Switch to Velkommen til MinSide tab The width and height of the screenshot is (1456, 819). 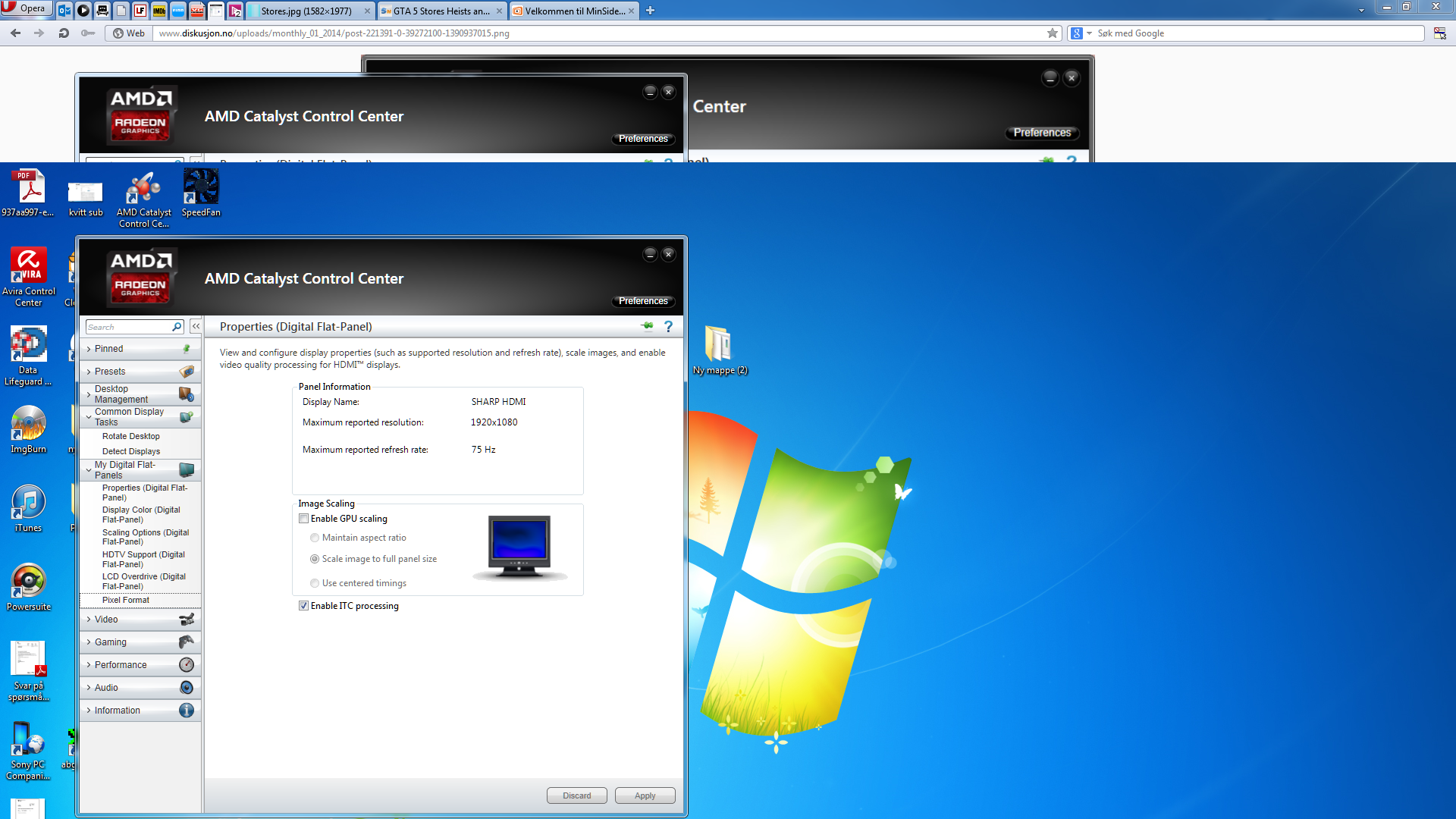pyautogui.click(x=574, y=11)
